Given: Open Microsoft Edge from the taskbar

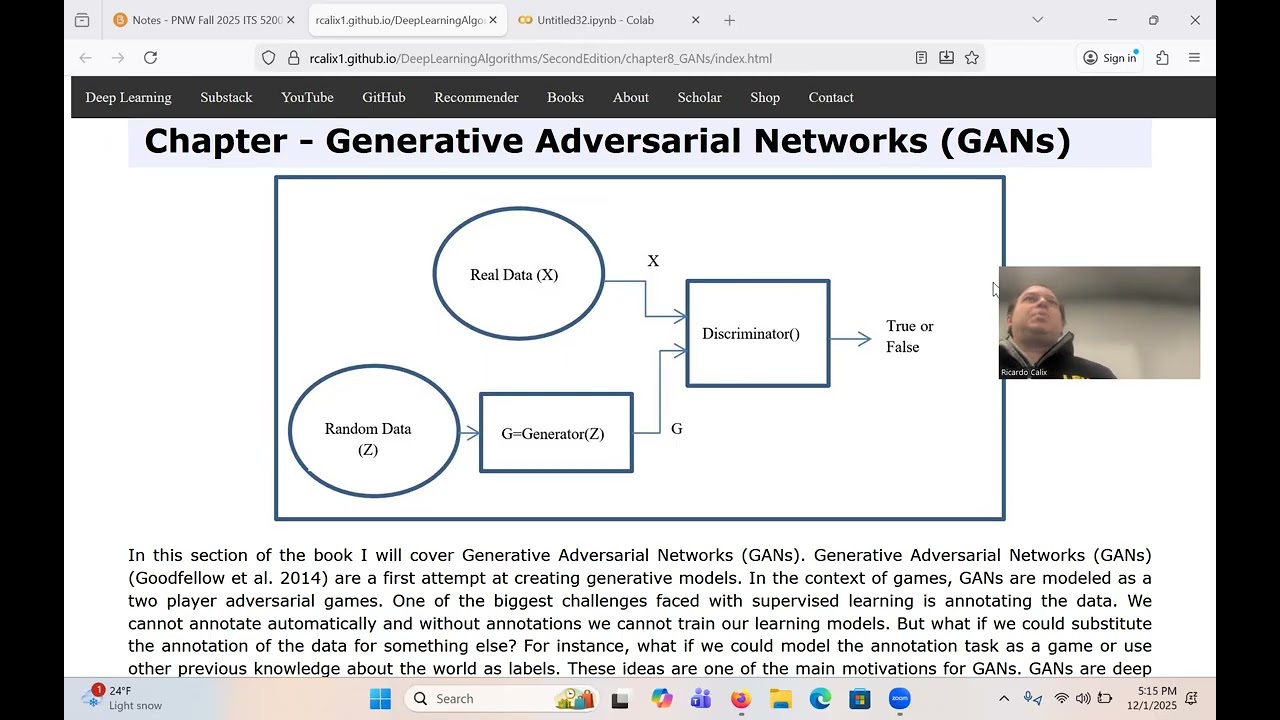Looking at the screenshot, I should [820, 699].
